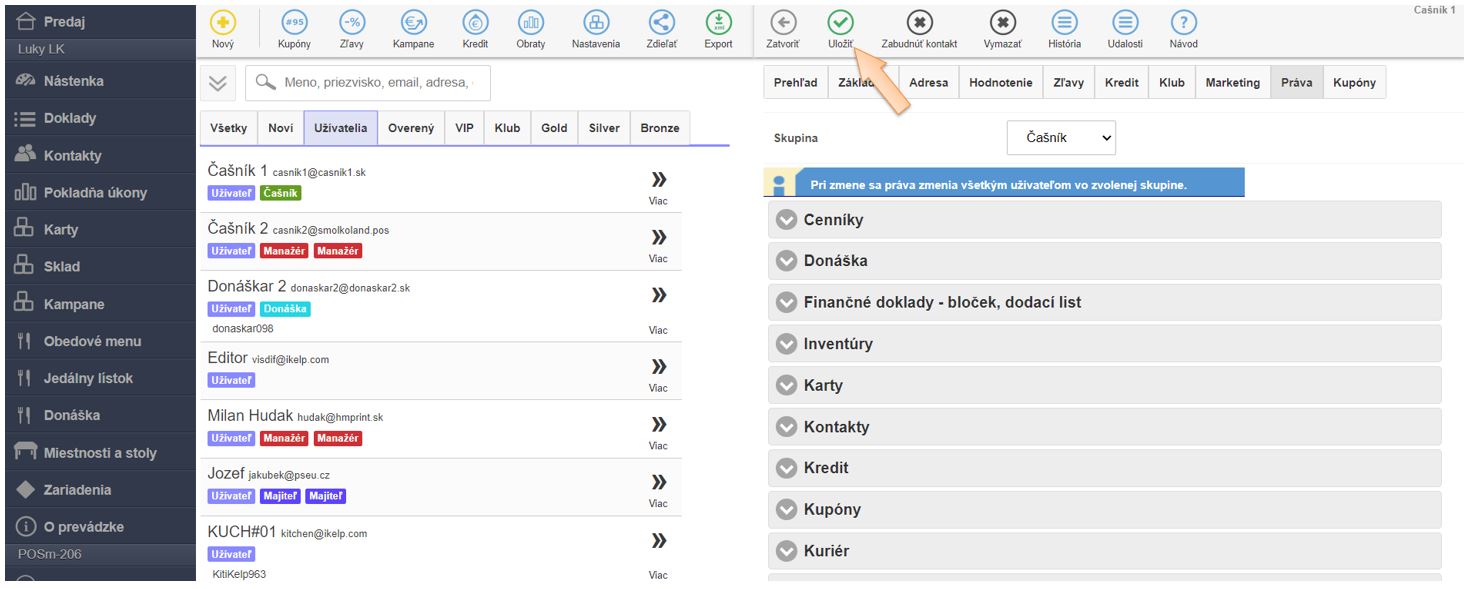Open the Kupóny toolbar icon

point(294,23)
